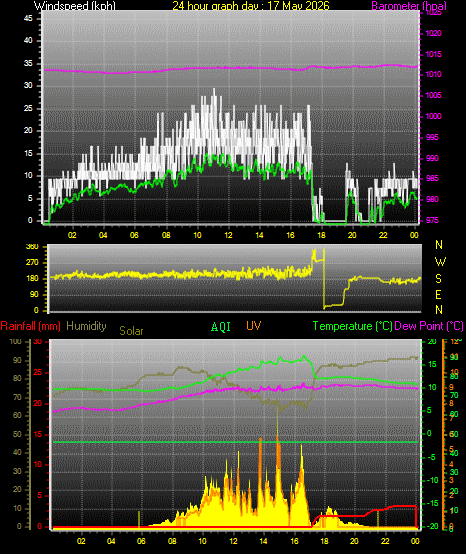466x554 pixels.
Task: Click the "-10" temperature axis value
Action: coord(433,480)
